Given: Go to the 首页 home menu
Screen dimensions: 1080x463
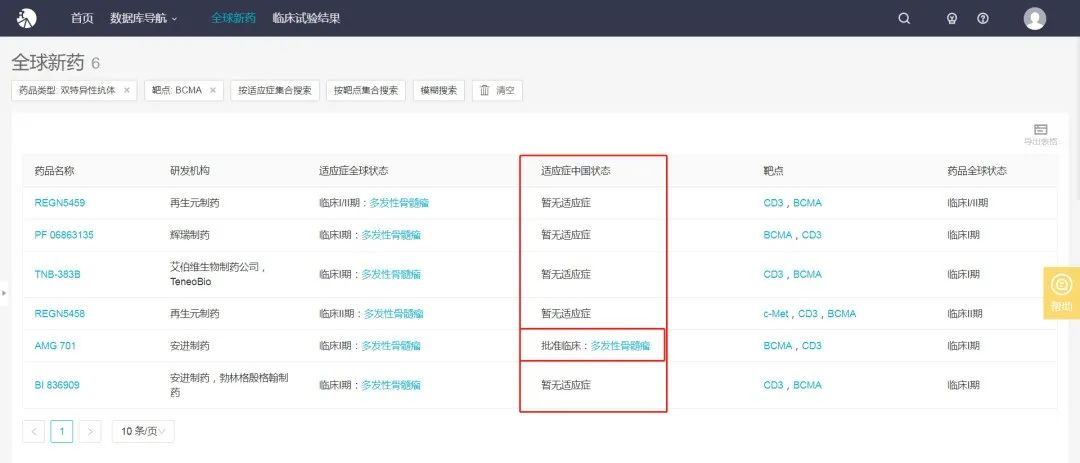Looking at the screenshot, I should point(82,18).
